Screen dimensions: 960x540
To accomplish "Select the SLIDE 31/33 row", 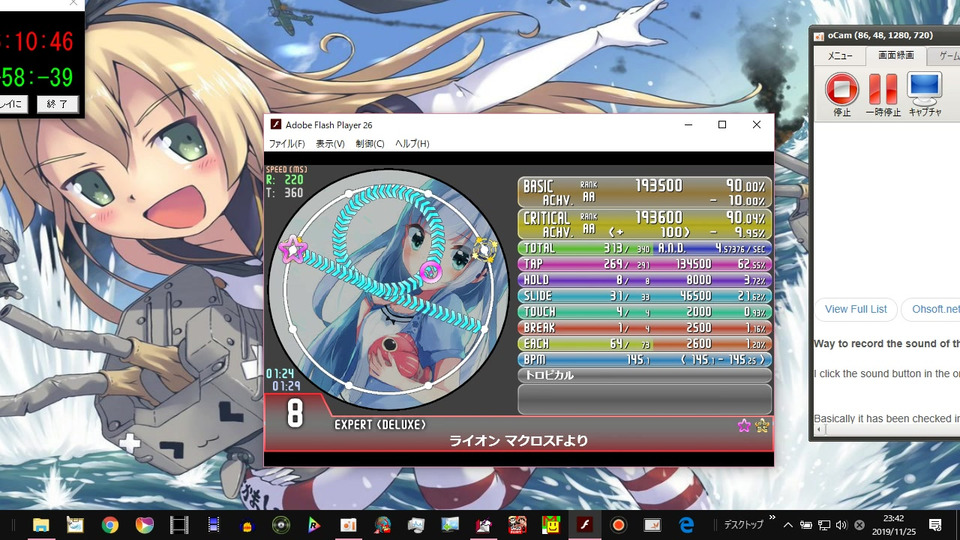I will click(x=645, y=296).
